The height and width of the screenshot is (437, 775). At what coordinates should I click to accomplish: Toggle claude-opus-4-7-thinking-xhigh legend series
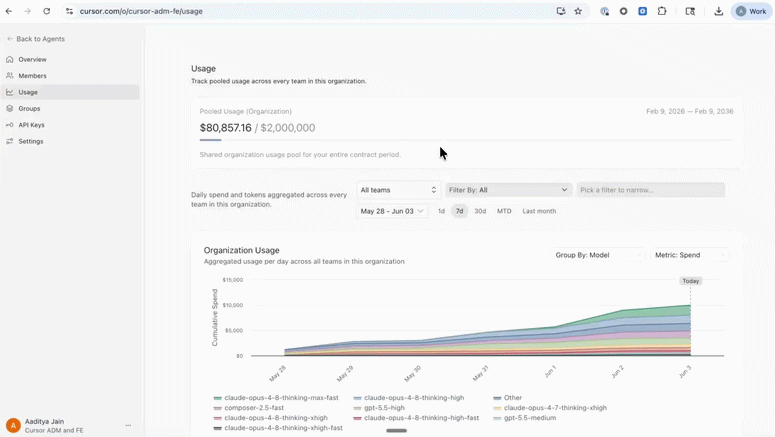(550, 408)
